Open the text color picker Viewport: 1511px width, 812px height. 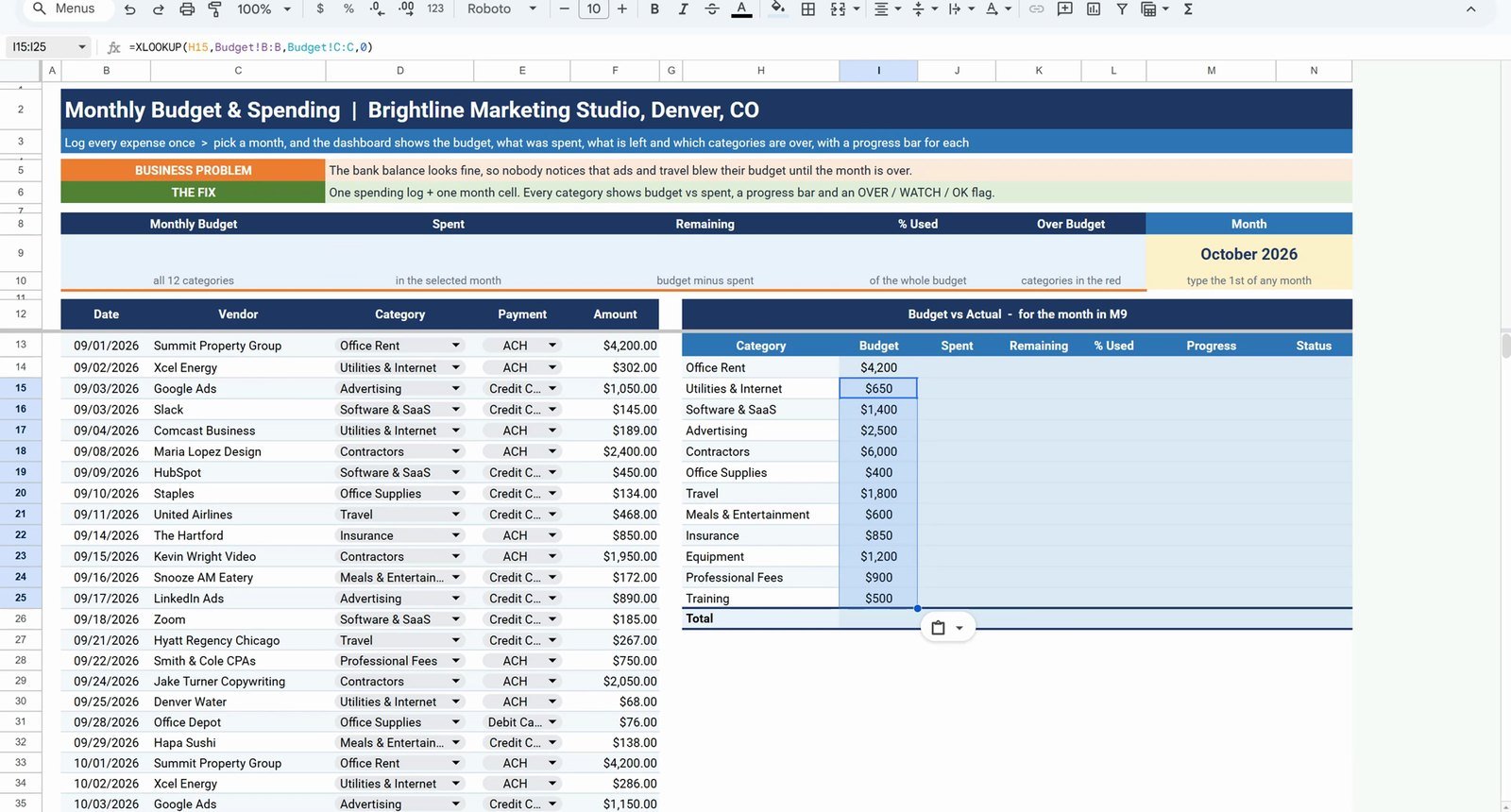pyautogui.click(x=742, y=9)
